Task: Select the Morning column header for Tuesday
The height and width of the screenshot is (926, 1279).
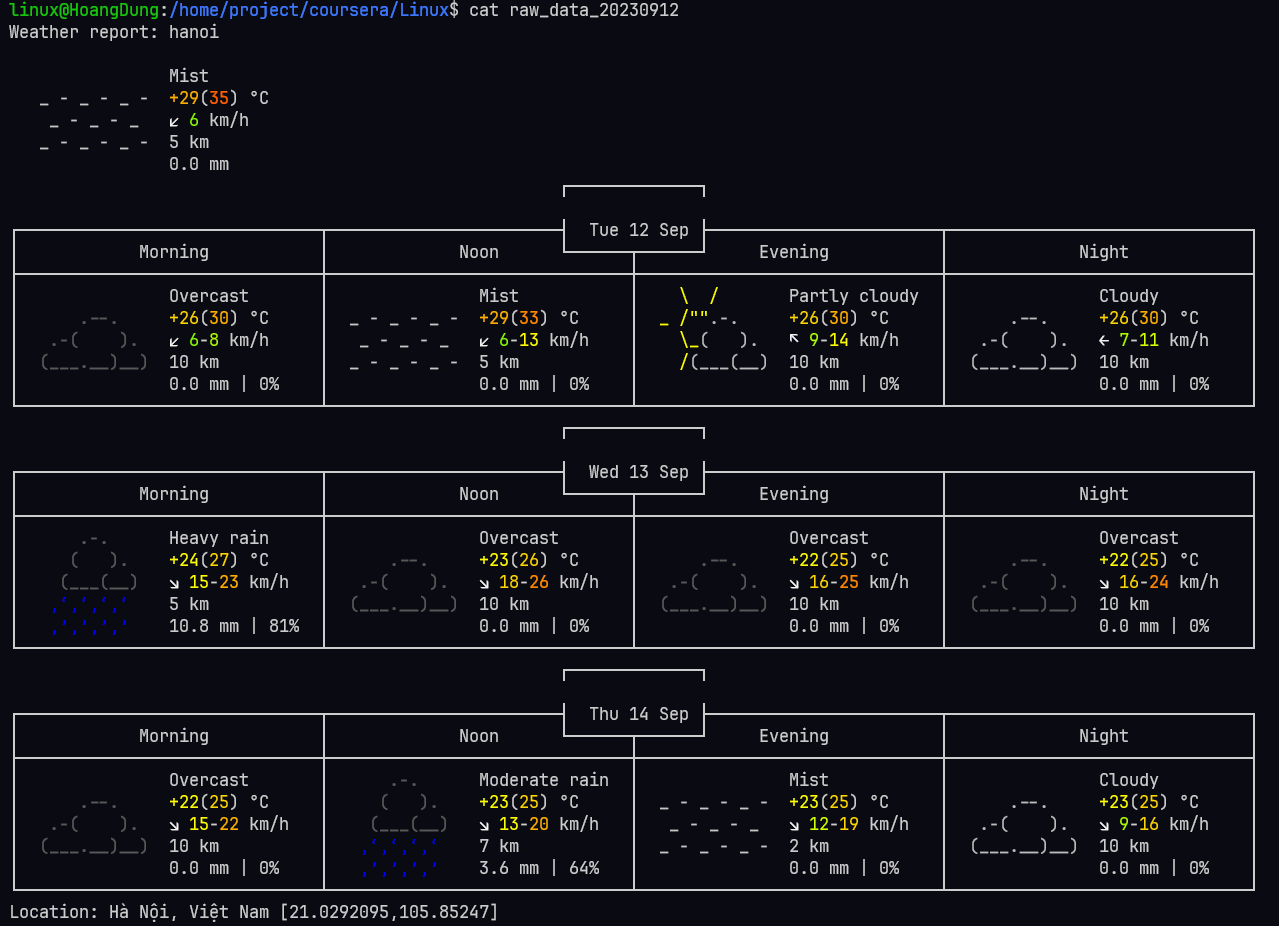Action: click(x=173, y=252)
